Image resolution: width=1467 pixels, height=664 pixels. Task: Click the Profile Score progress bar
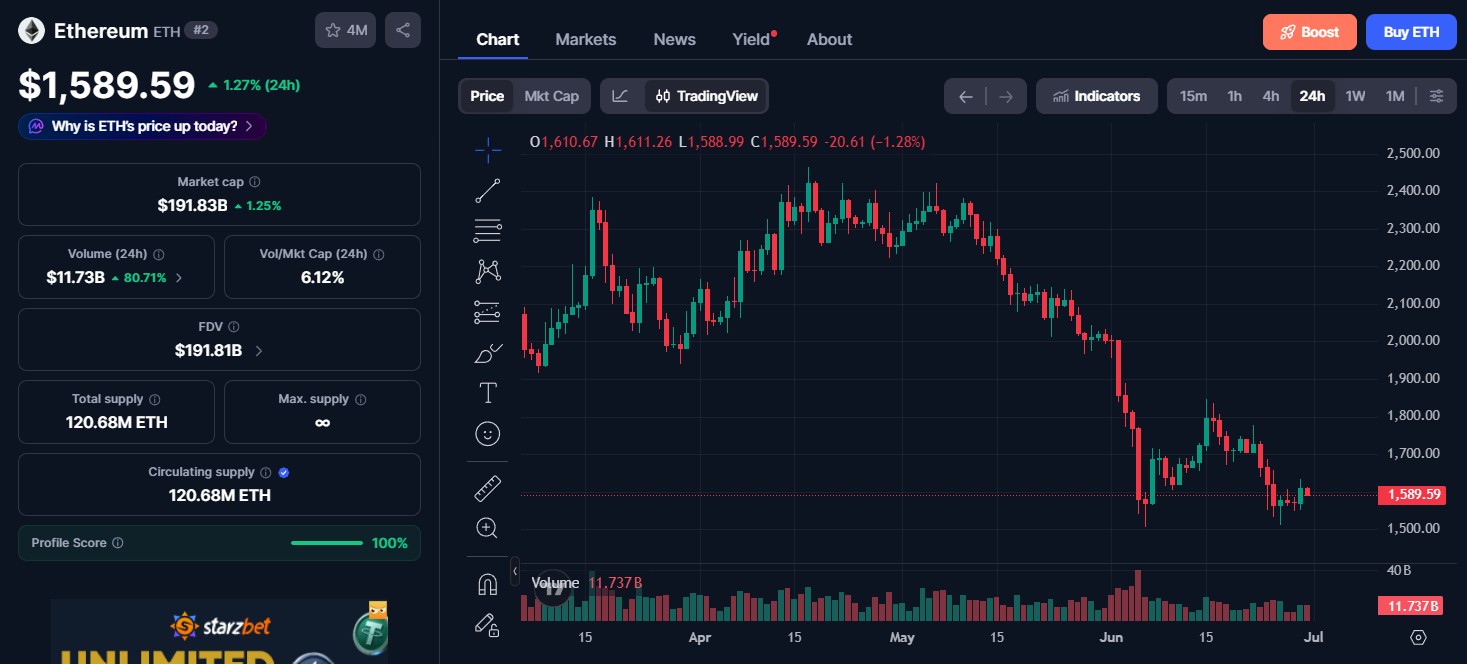(x=327, y=543)
